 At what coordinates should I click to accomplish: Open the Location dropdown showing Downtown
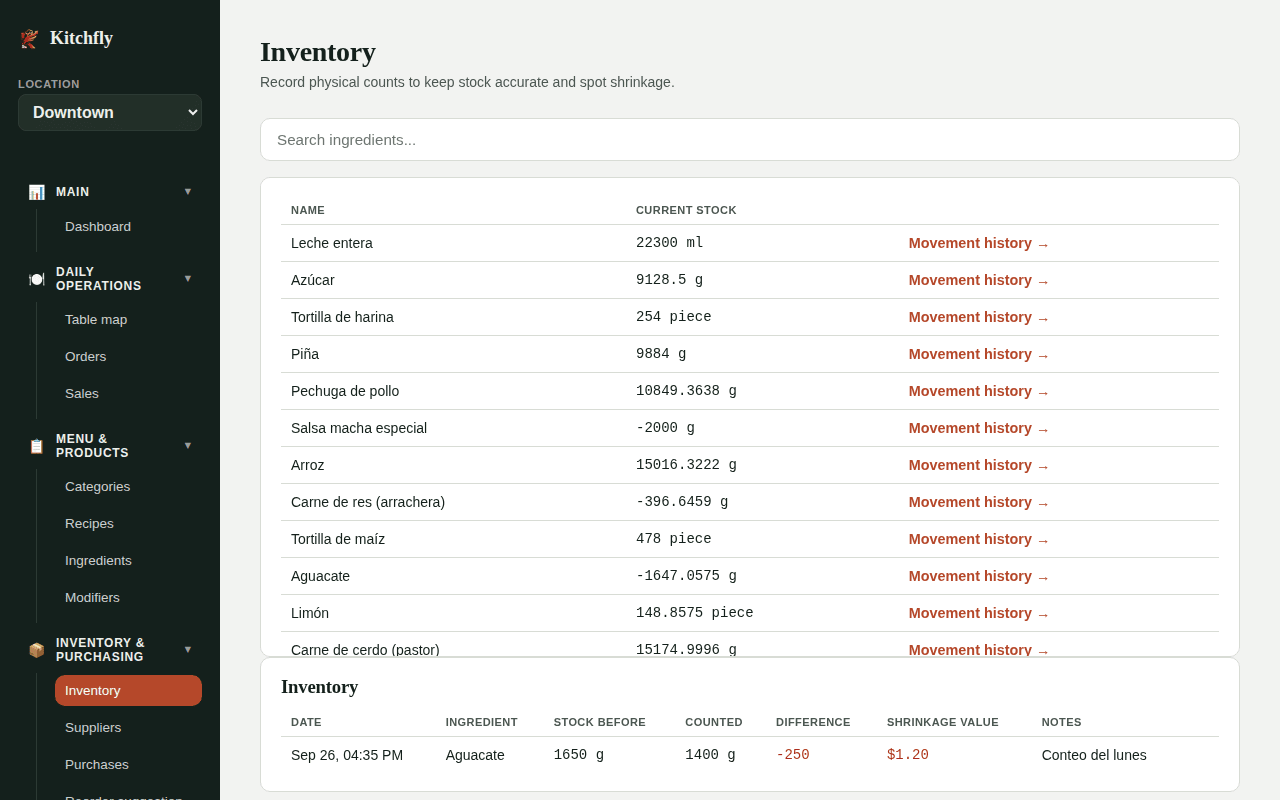[110, 113]
